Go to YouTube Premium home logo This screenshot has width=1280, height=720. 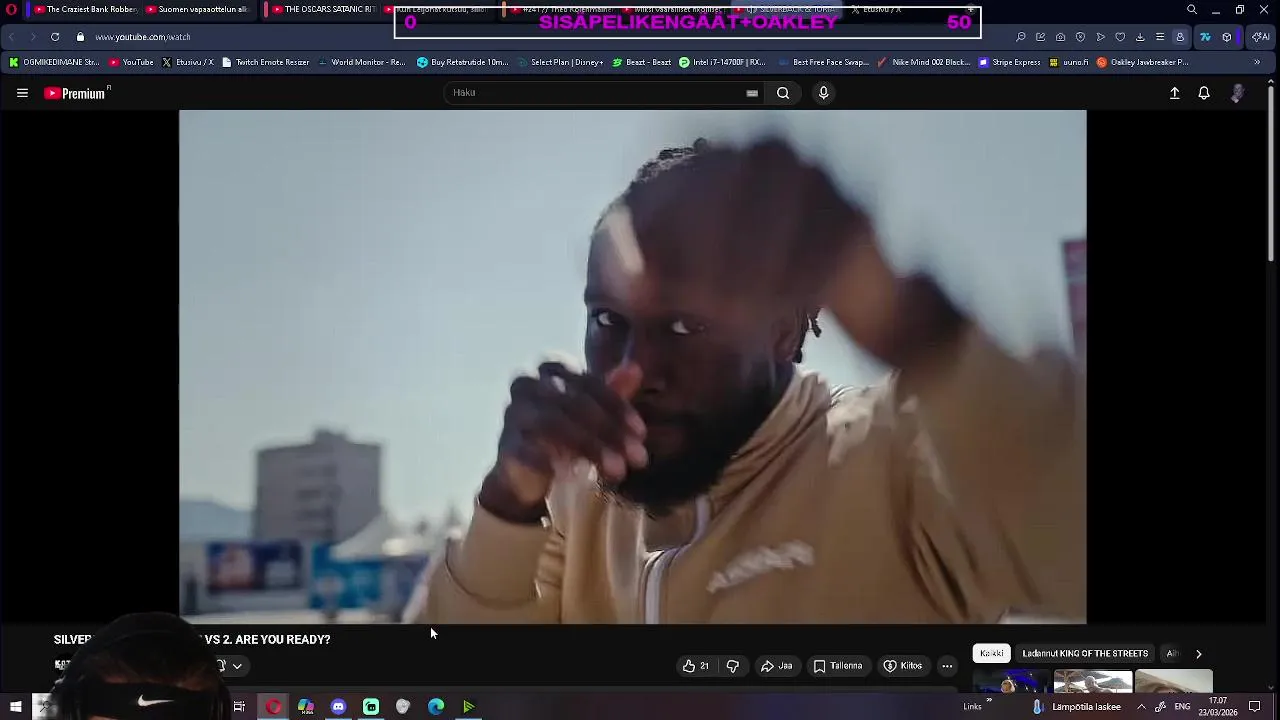(77, 93)
